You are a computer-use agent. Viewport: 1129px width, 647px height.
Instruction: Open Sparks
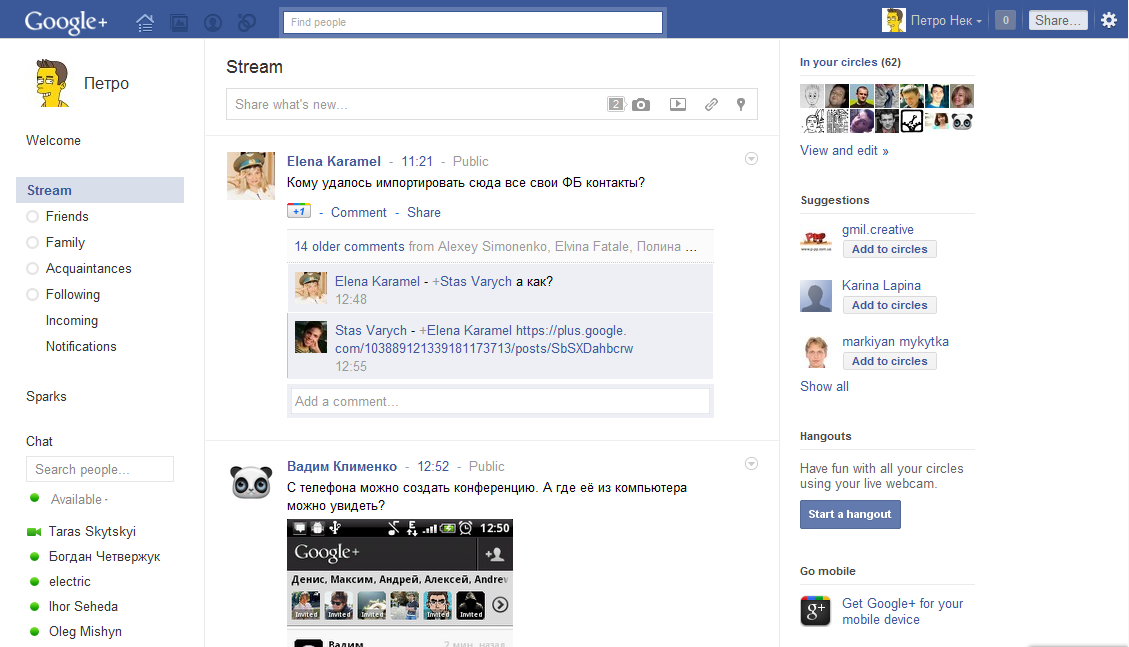pyautogui.click(x=46, y=397)
